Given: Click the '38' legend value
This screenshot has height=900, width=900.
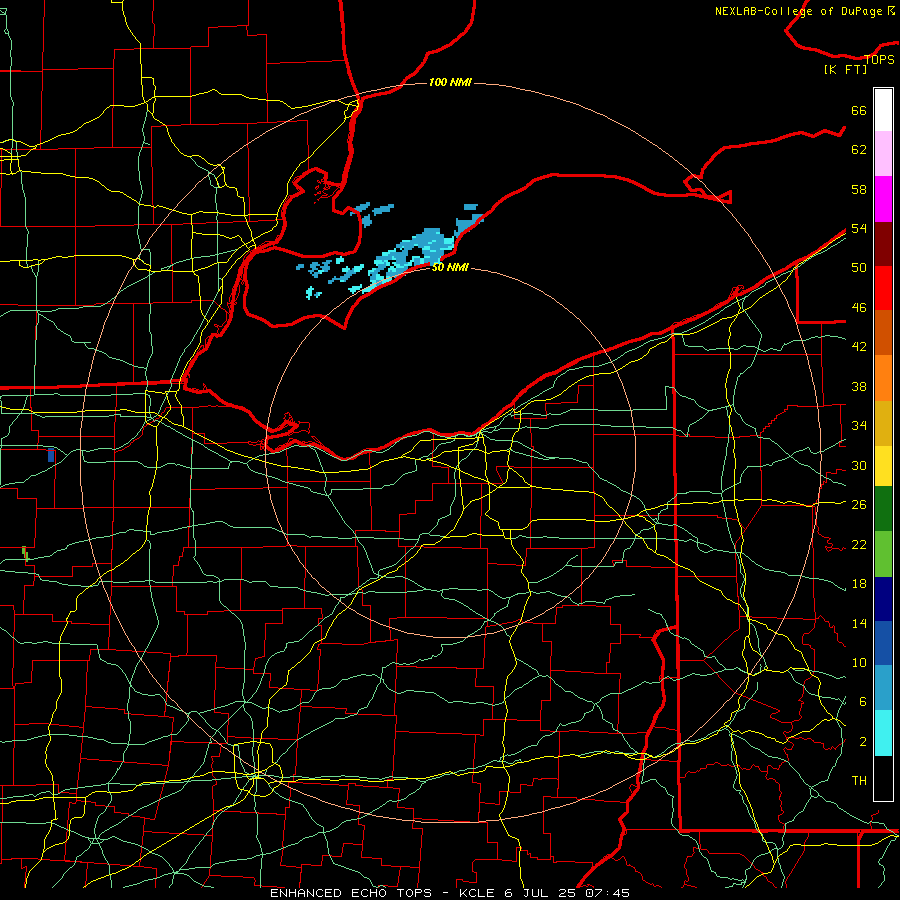Looking at the screenshot, I should click(x=859, y=386).
